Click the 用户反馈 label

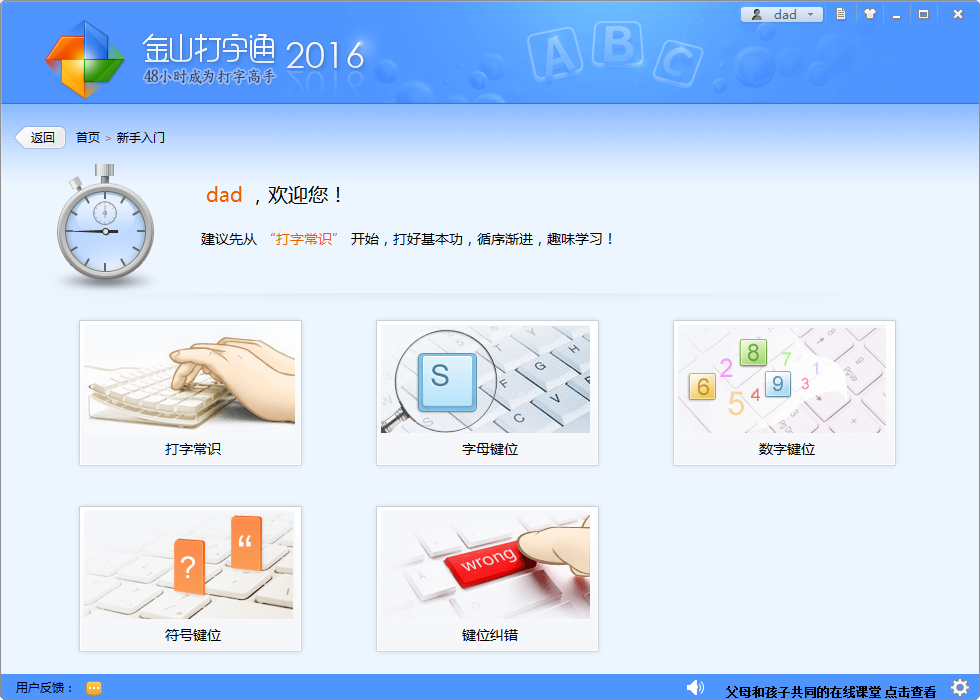click(x=44, y=688)
